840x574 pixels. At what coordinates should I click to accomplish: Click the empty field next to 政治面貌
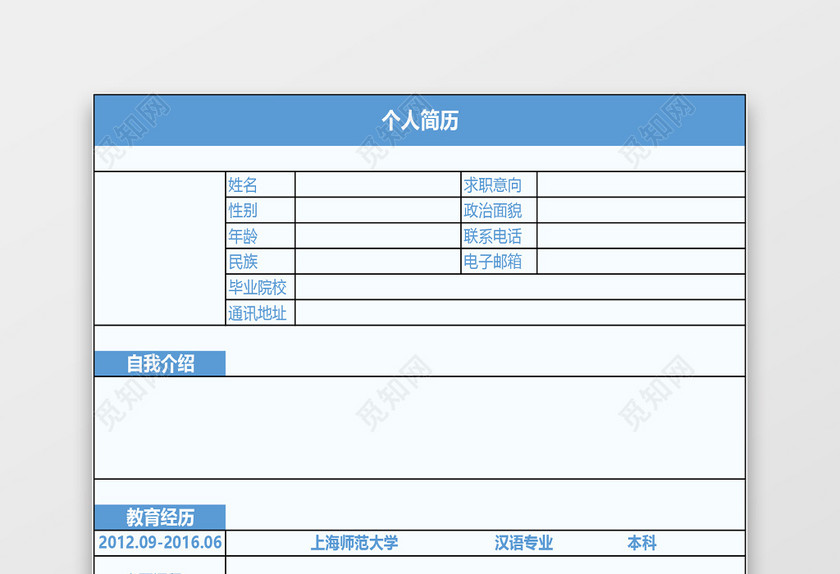tap(641, 210)
